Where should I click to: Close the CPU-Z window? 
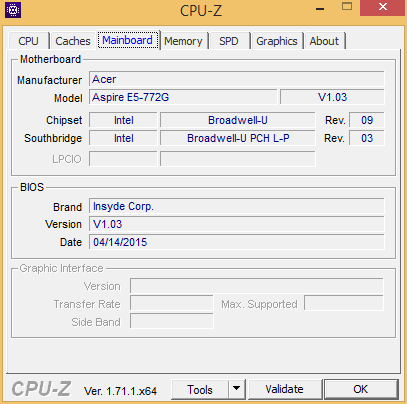[x=383, y=8]
